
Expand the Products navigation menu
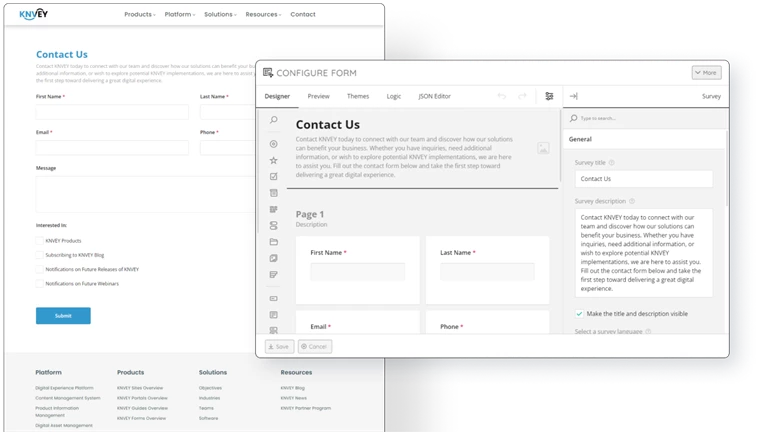(x=140, y=15)
